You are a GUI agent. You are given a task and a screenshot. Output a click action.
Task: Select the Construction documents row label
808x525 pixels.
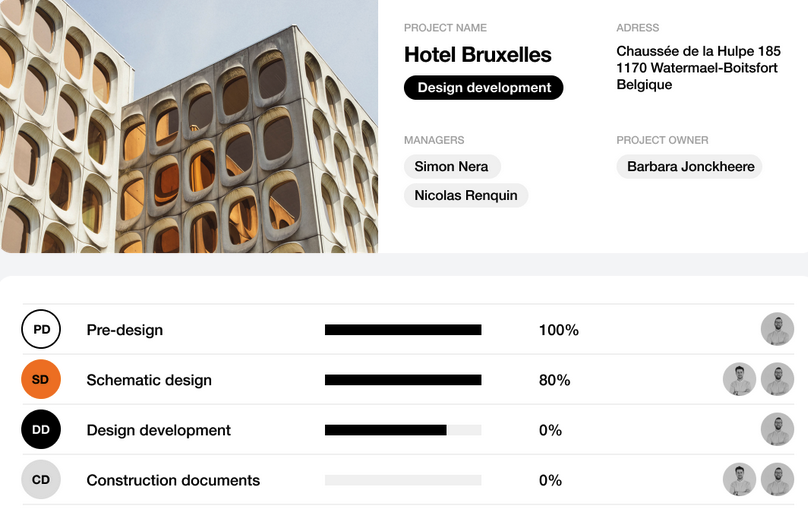pyautogui.click(x=173, y=480)
